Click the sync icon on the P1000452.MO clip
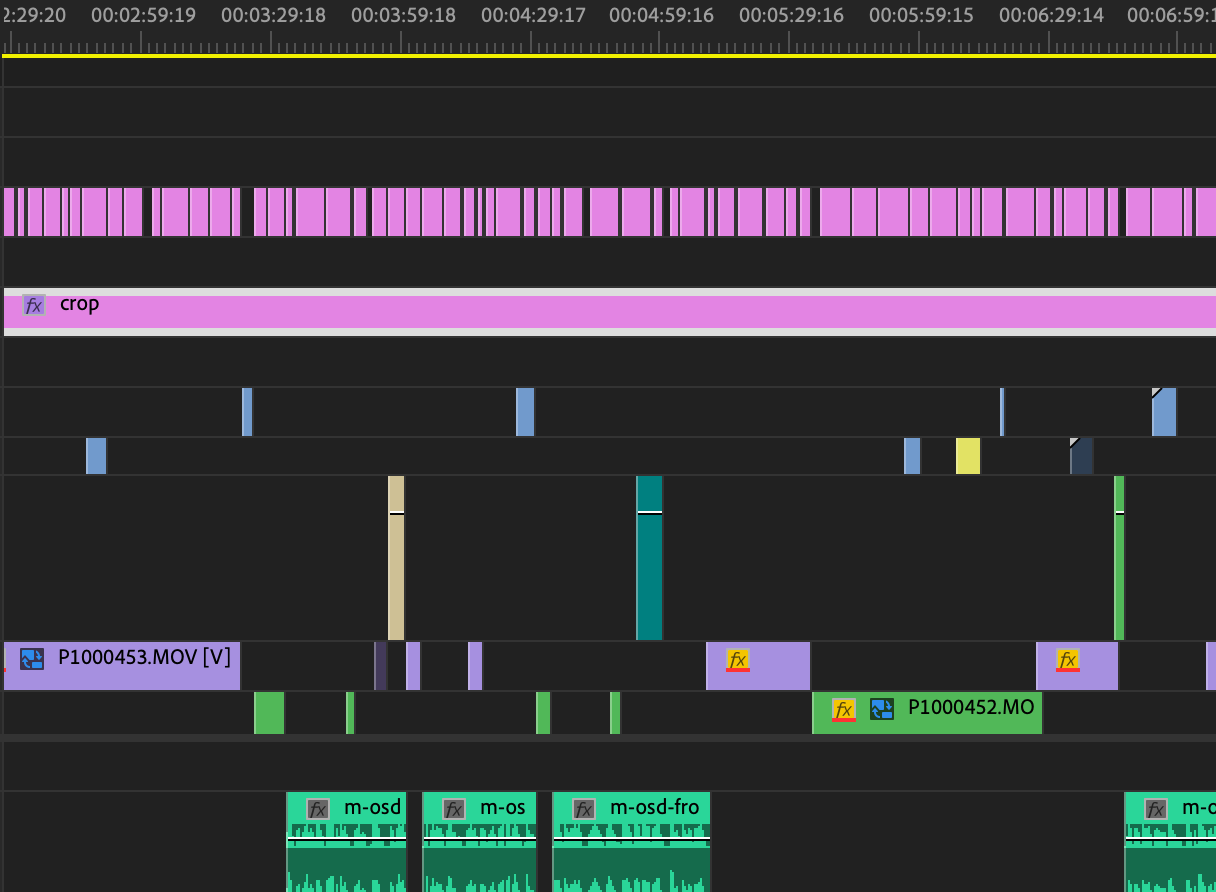Screen dimensions: 1216x892 coord(881,709)
